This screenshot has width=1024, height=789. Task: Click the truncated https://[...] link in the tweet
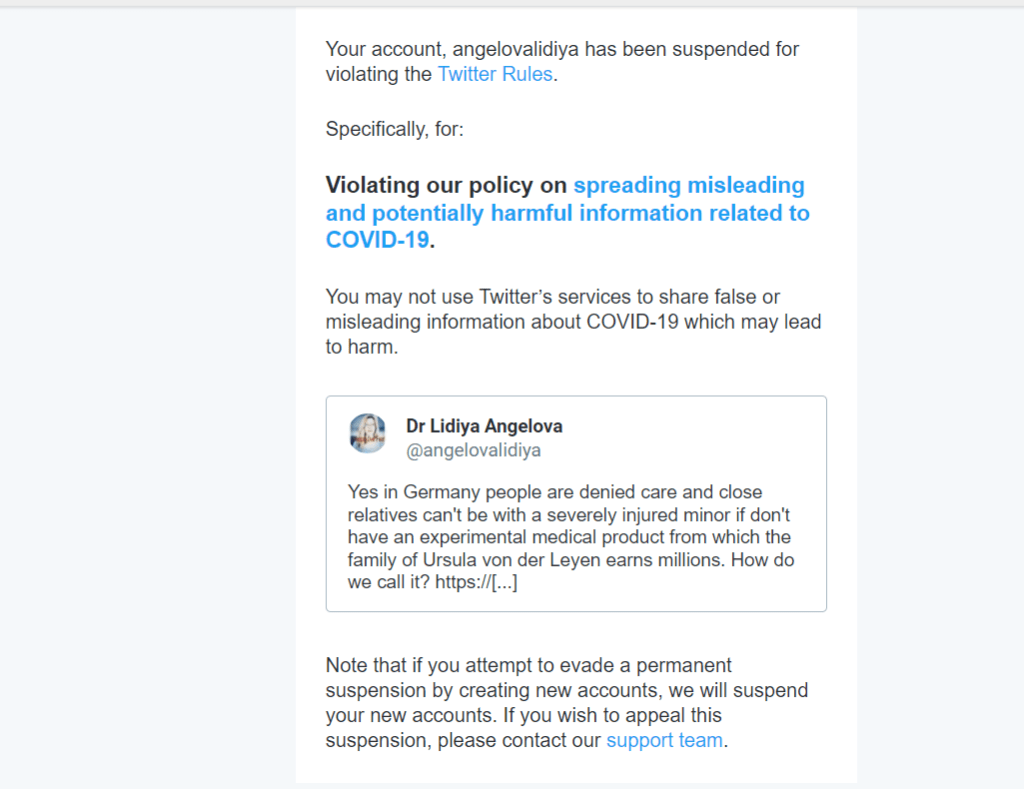[476, 583]
